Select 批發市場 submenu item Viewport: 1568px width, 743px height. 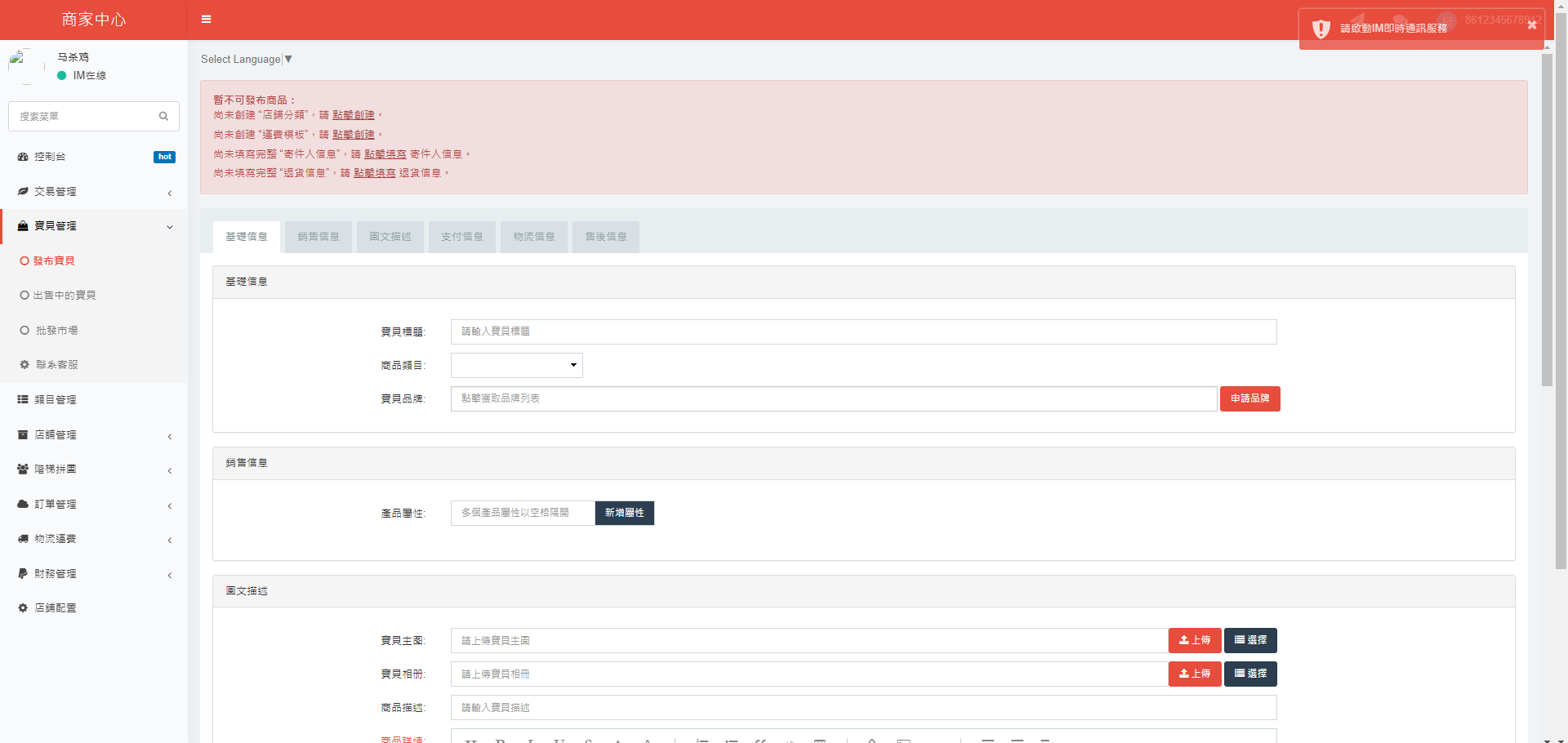point(56,331)
